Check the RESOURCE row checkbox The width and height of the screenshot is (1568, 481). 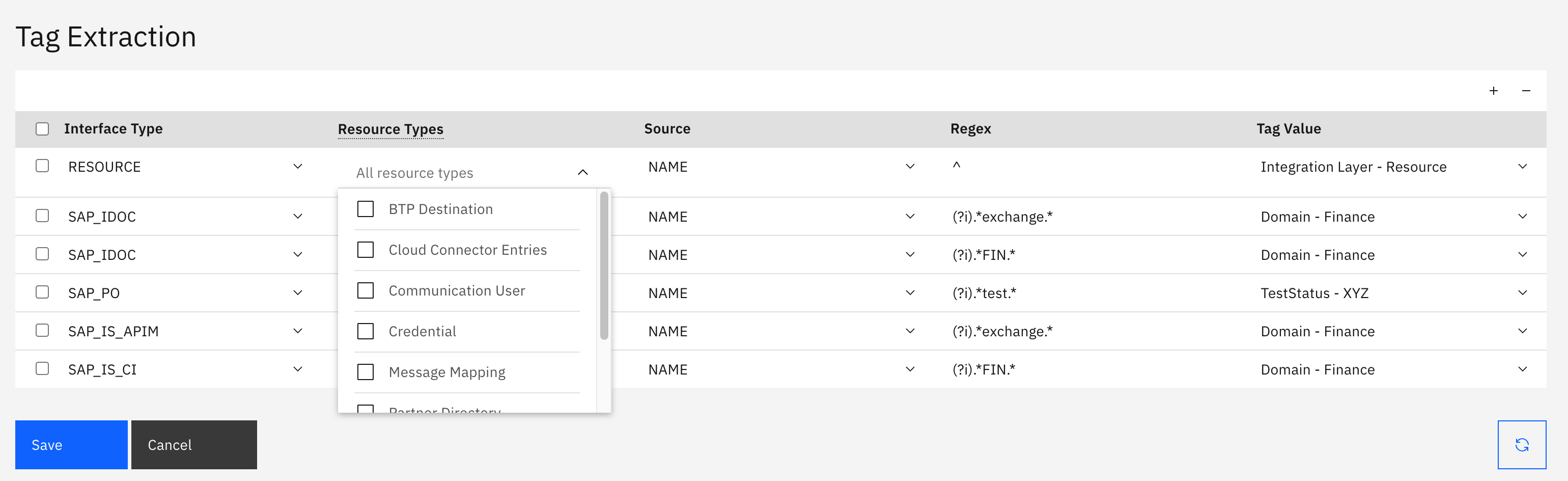coord(42,166)
